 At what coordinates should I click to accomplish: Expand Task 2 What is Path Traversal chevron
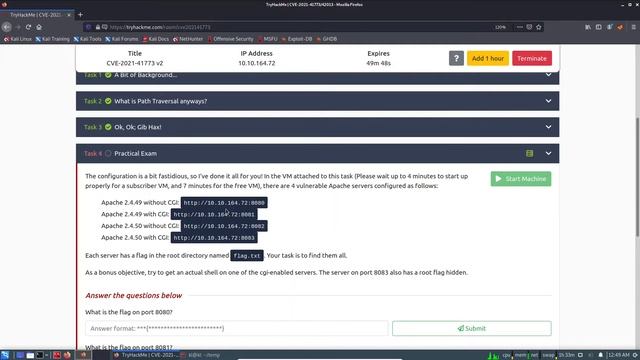point(548,101)
